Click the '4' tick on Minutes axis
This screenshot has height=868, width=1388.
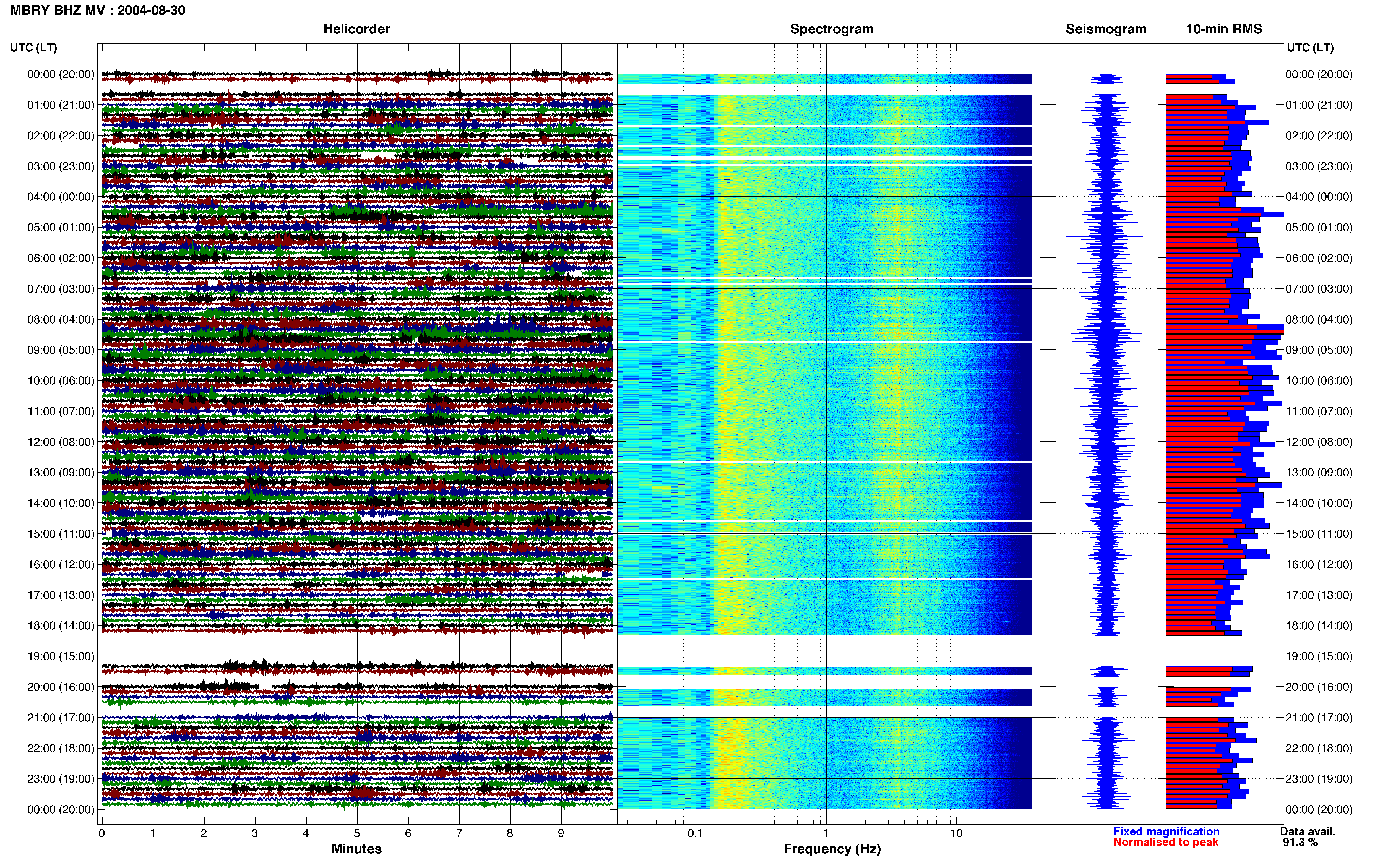click(306, 833)
